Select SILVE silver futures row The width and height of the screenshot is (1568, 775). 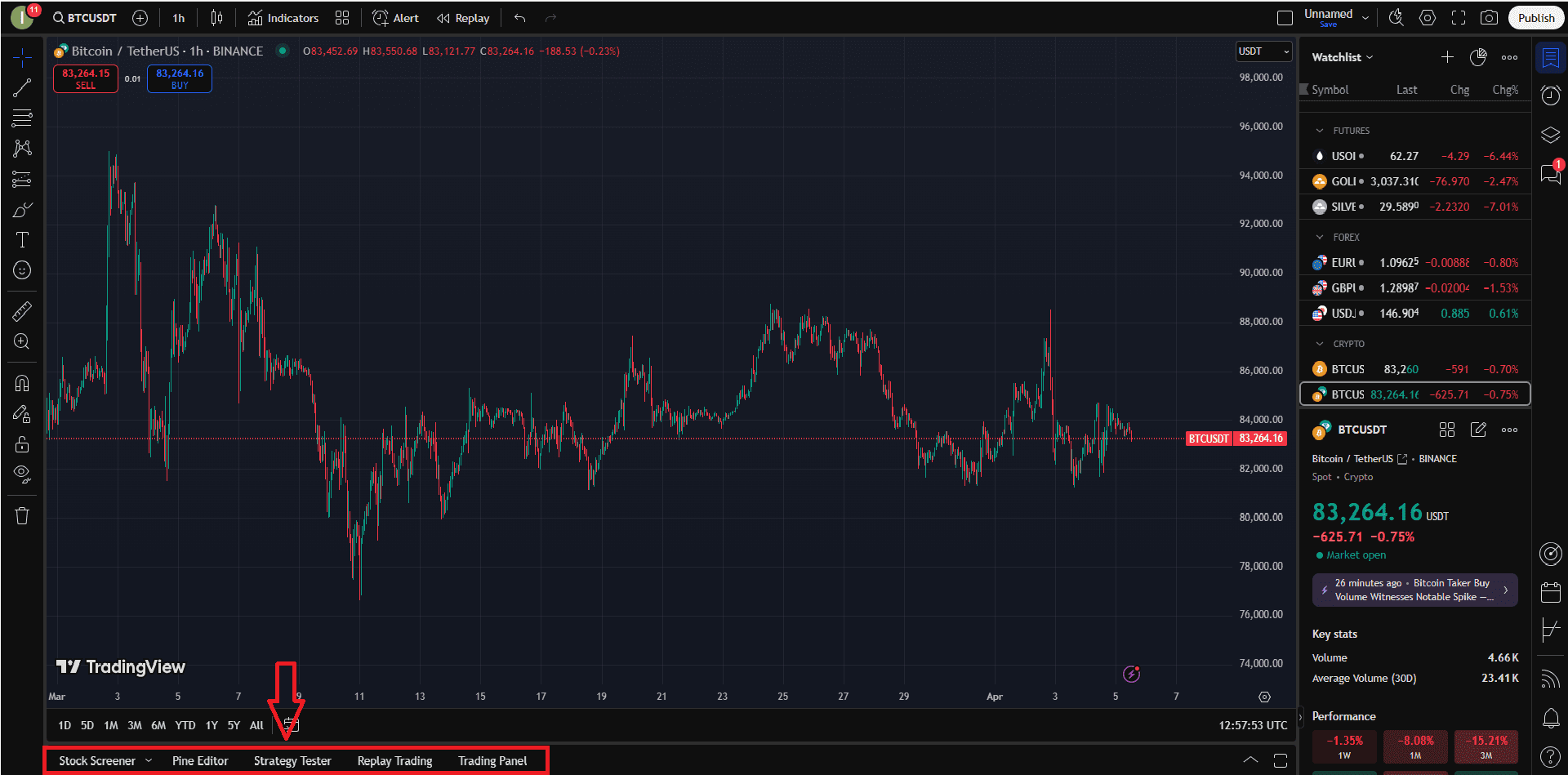point(1415,207)
